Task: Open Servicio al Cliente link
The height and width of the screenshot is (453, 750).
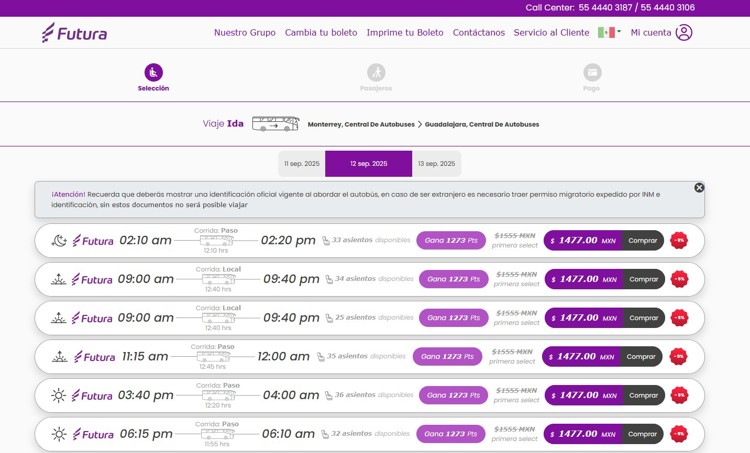Action: click(551, 33)
